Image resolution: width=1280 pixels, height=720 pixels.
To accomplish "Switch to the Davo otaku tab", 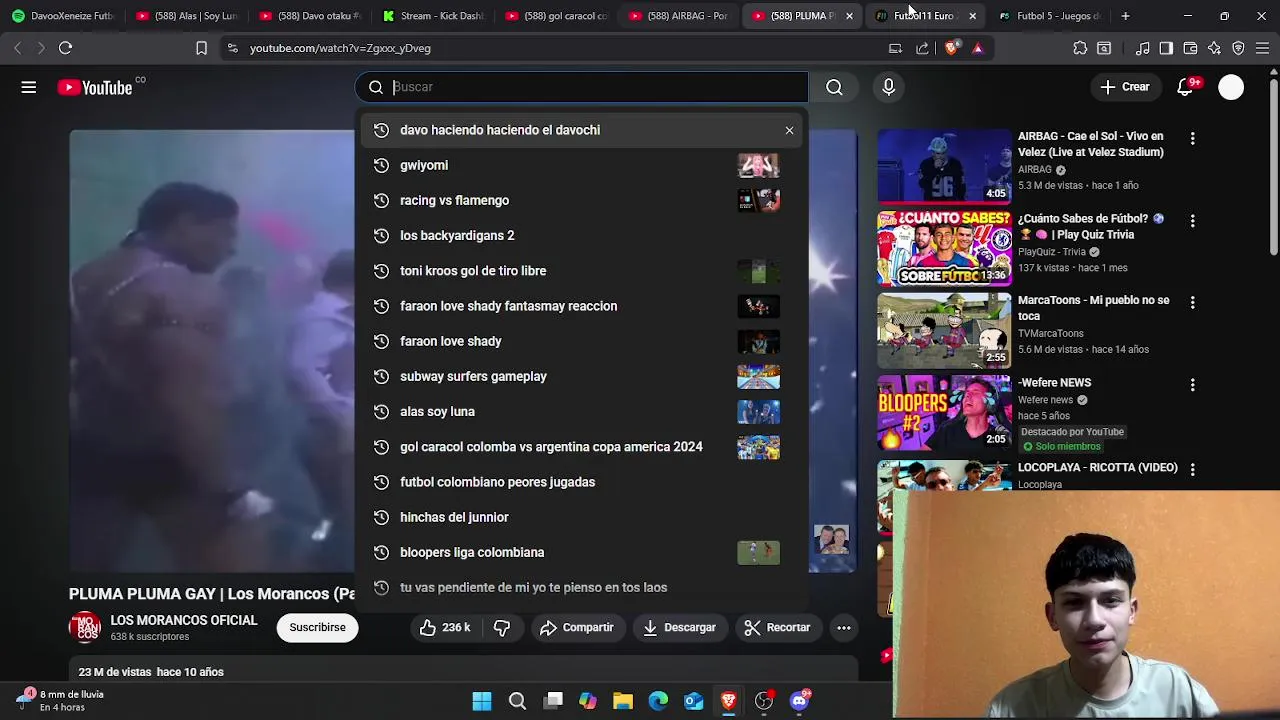I will 309,16.
